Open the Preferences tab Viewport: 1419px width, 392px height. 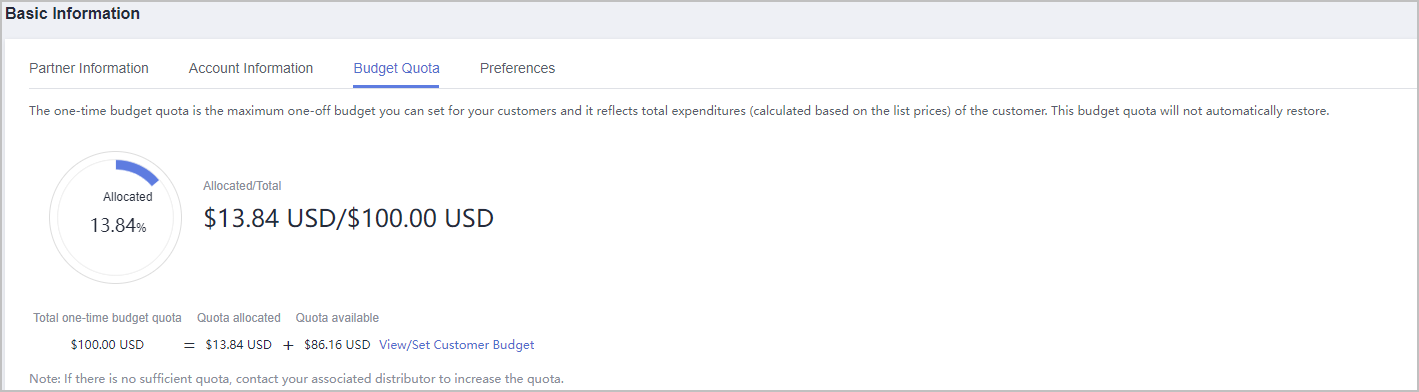(x=517, y=68)
